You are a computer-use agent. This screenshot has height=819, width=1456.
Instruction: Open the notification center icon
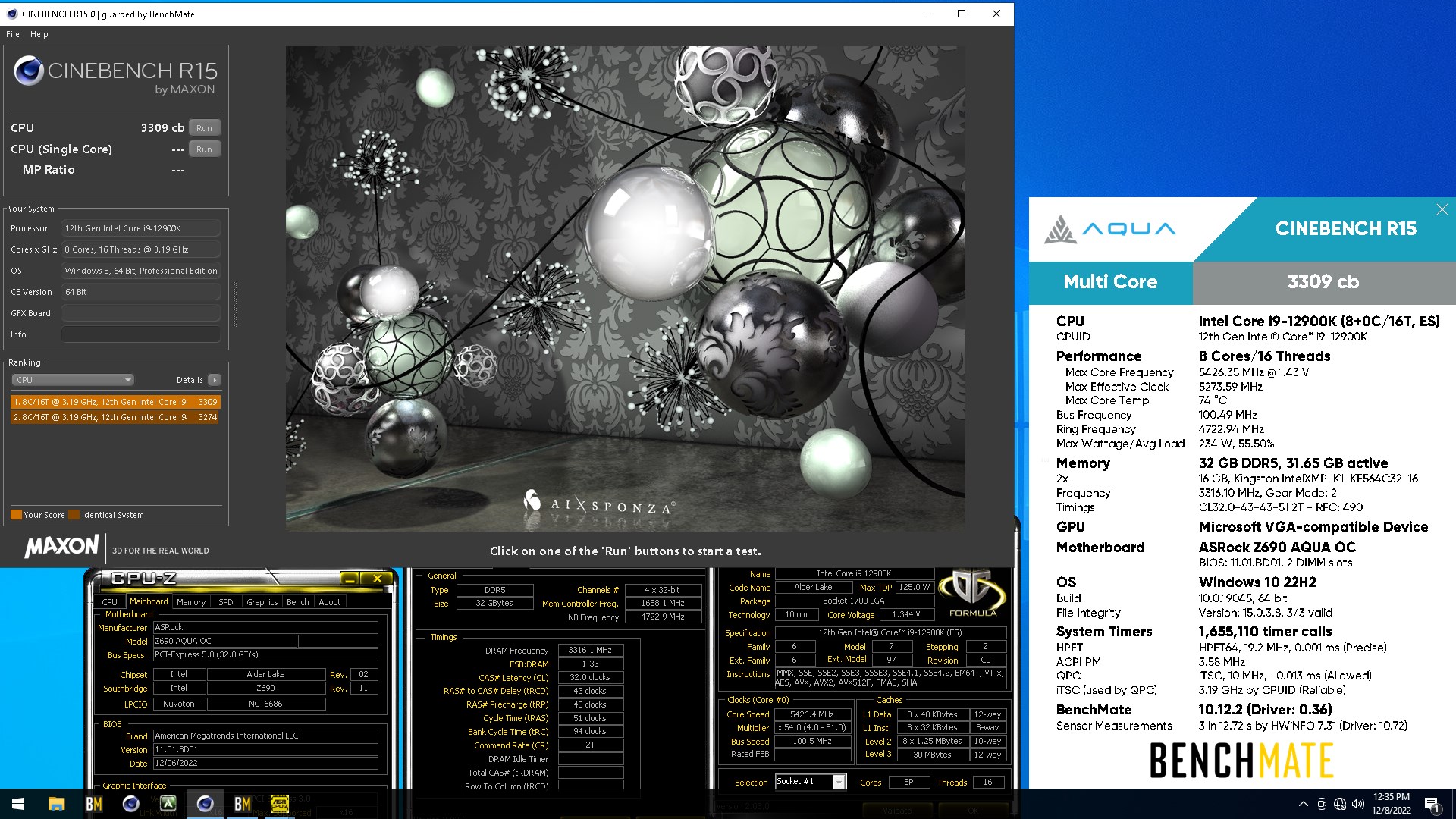[x=1432, y=804]
